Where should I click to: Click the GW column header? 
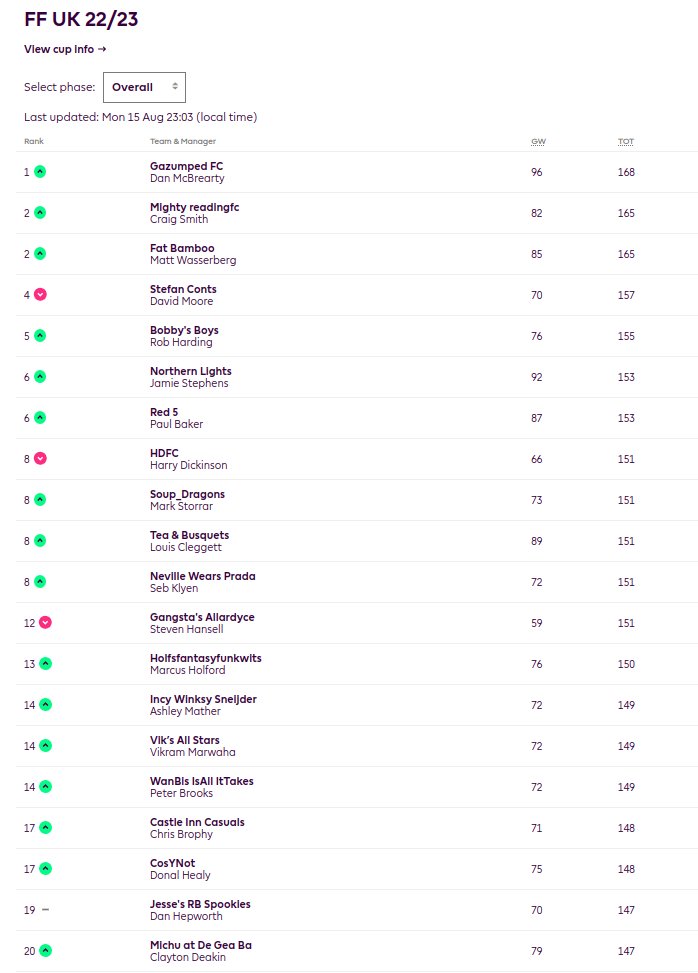point(537,141)
